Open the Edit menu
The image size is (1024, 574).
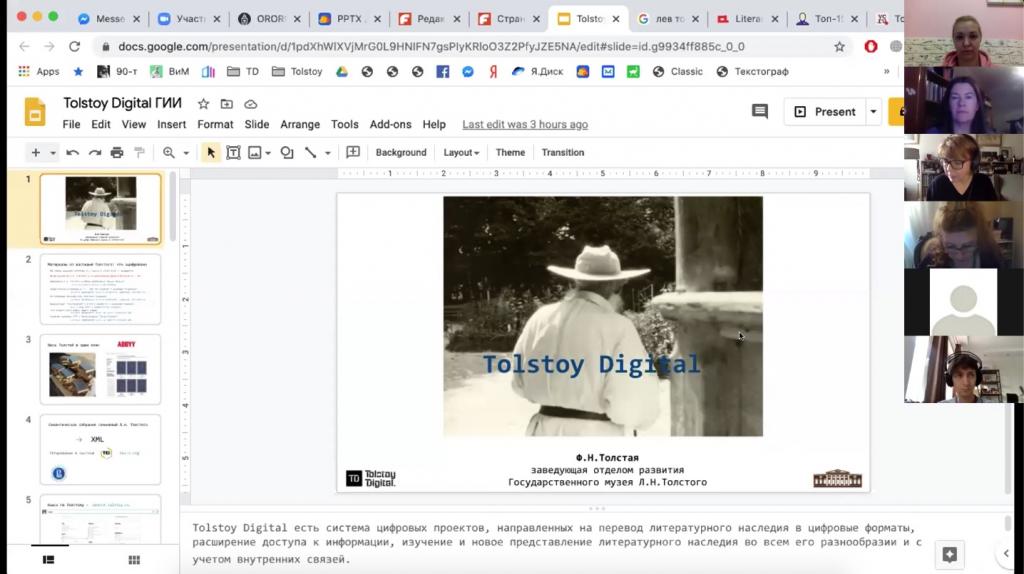pyautogui.click(x=101, y=124)
